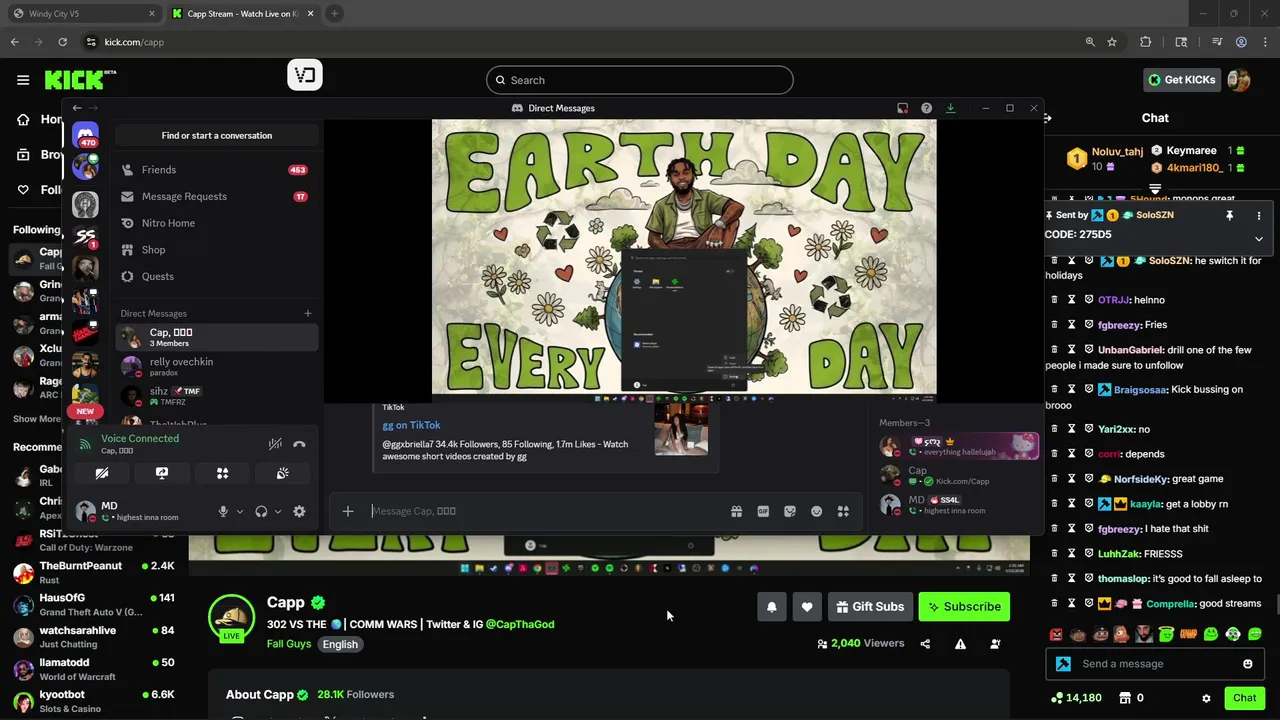Share the stream icon
This screenshot has height=720, width=1280.
tap(925, 644)
